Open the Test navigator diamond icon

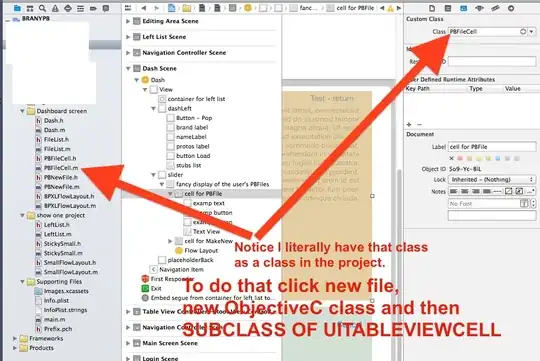(68, 8)
